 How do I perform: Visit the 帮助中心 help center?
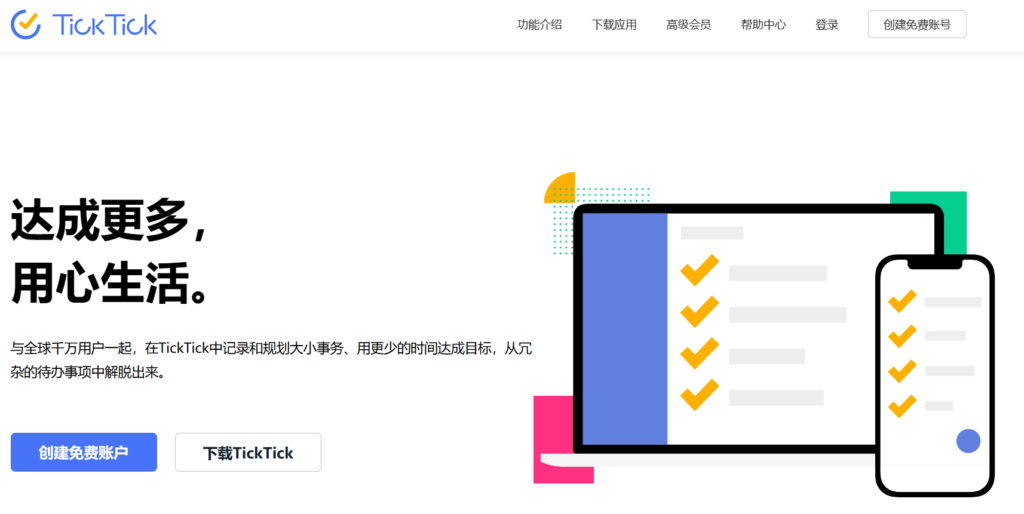[763, 25]
